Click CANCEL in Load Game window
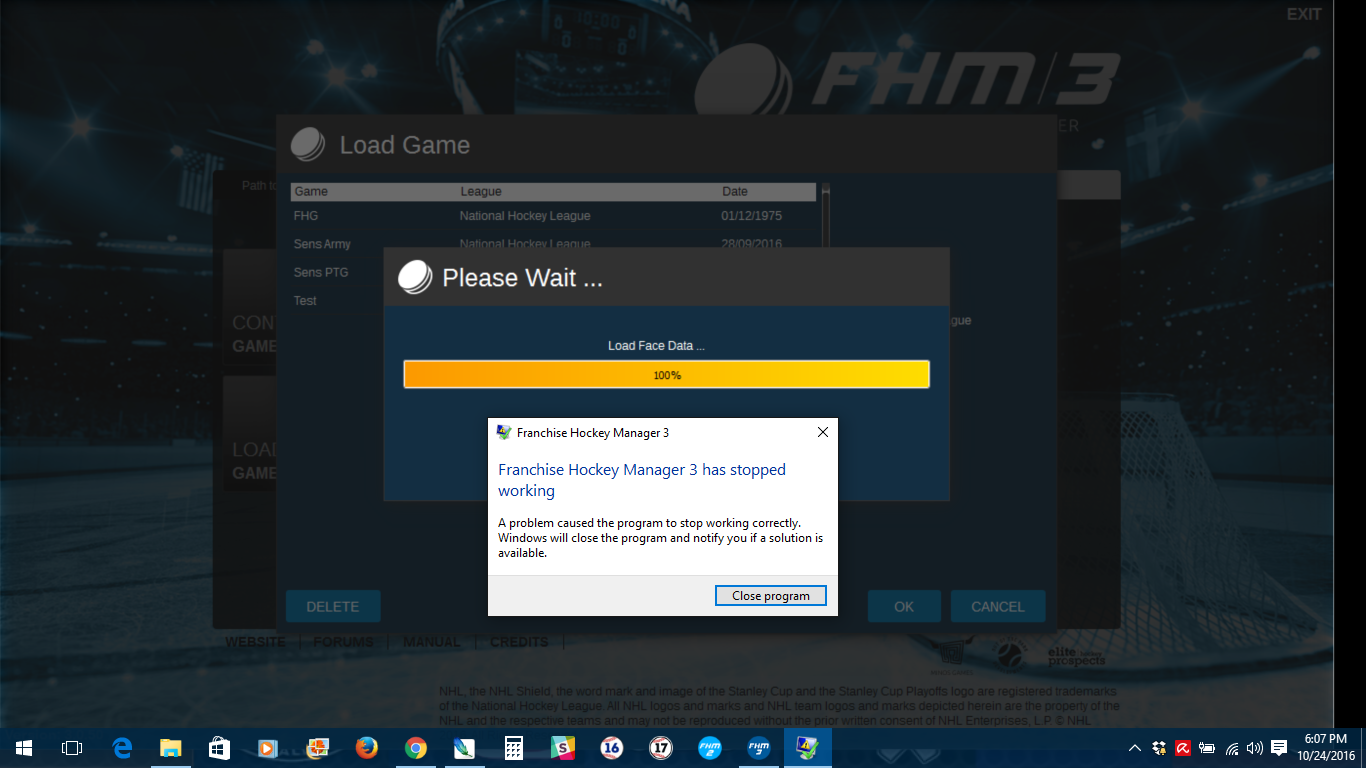 pos(998,606)
